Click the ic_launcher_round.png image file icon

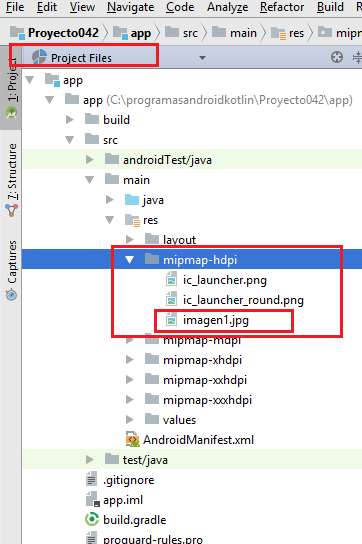tap(171, 299)
